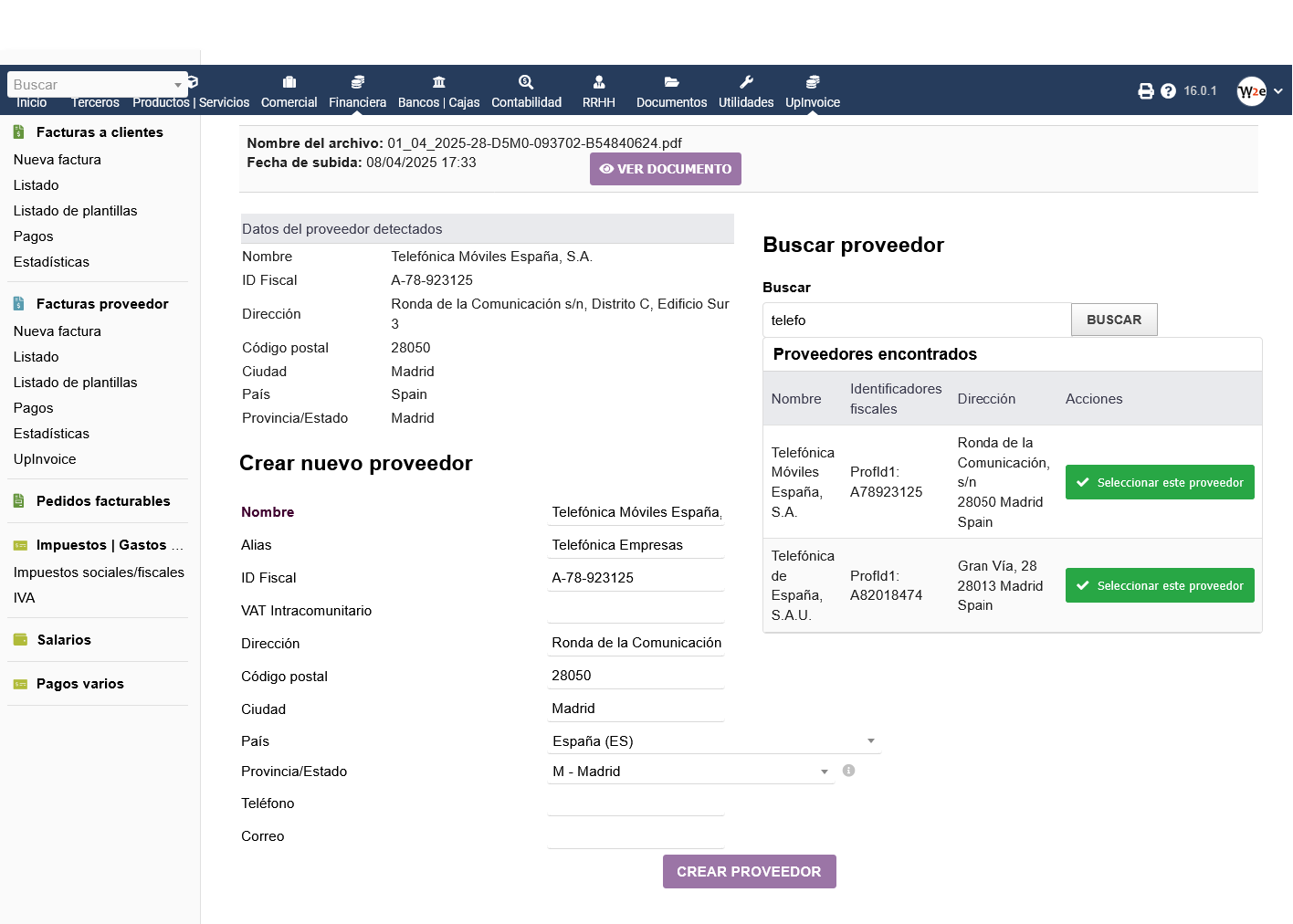Open the Provincia/Estado dropdown showing M - Madrid

tap(691, 771)
